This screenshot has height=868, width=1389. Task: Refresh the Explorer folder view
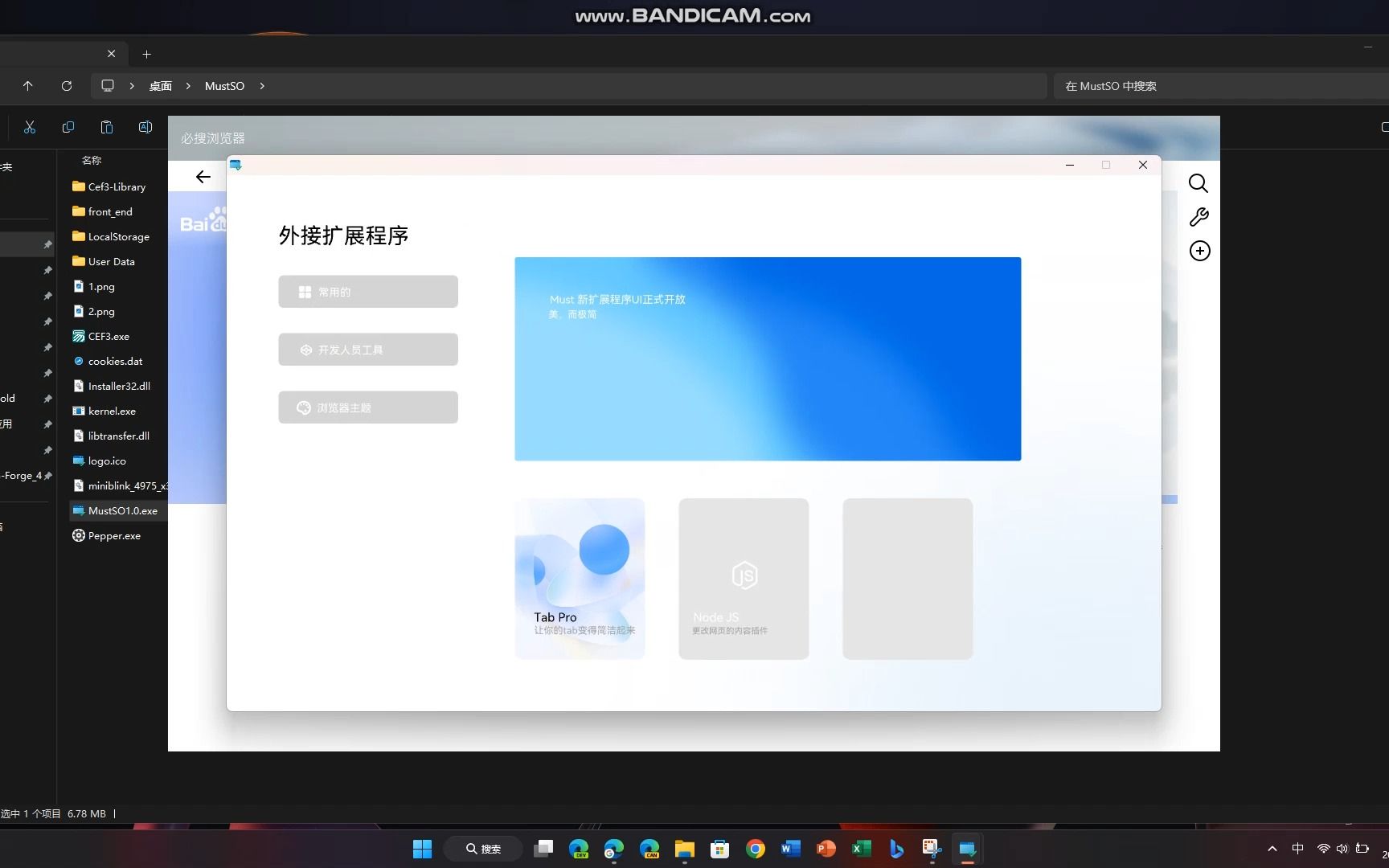67,86
